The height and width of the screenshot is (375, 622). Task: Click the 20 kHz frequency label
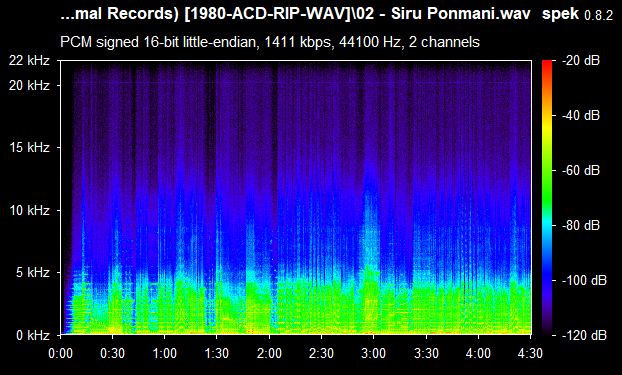click(x=29, y=85)
